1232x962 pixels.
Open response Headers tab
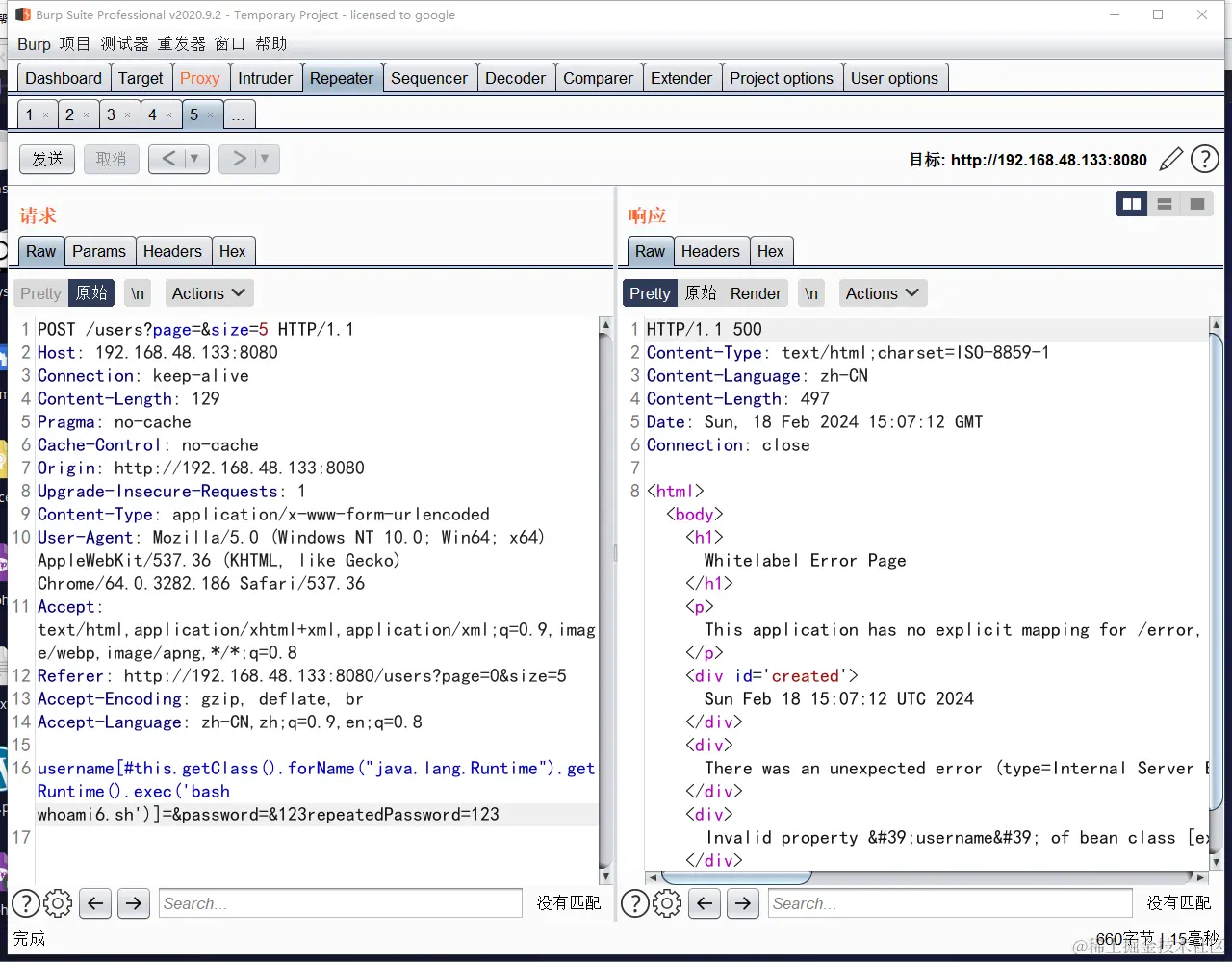[x=710, y=251]
